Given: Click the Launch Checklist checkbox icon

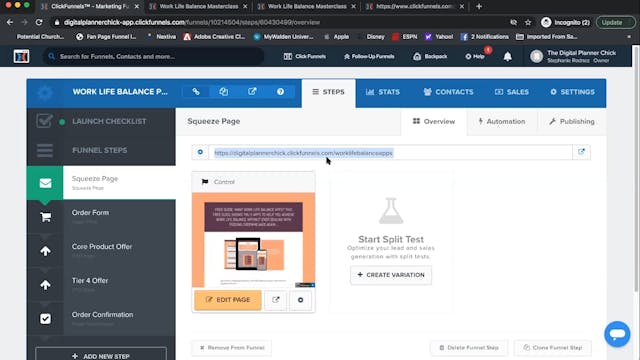Looking at the screenshot, I should [44, 121].
